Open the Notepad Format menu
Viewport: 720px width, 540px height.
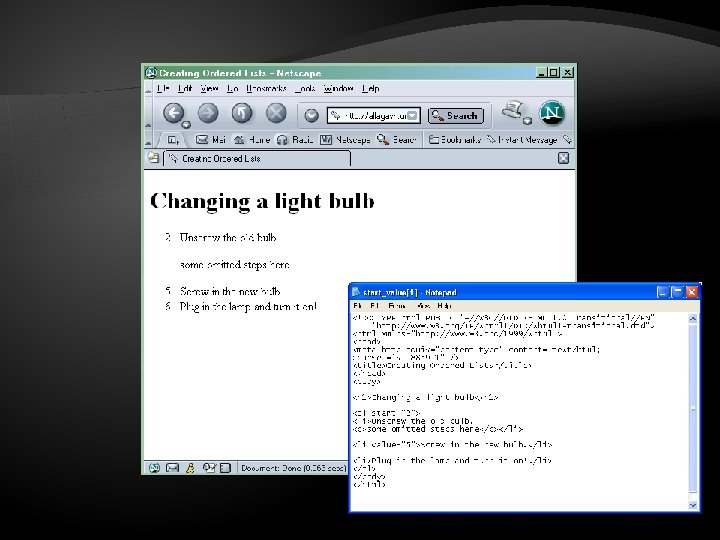tap(397, 305)
